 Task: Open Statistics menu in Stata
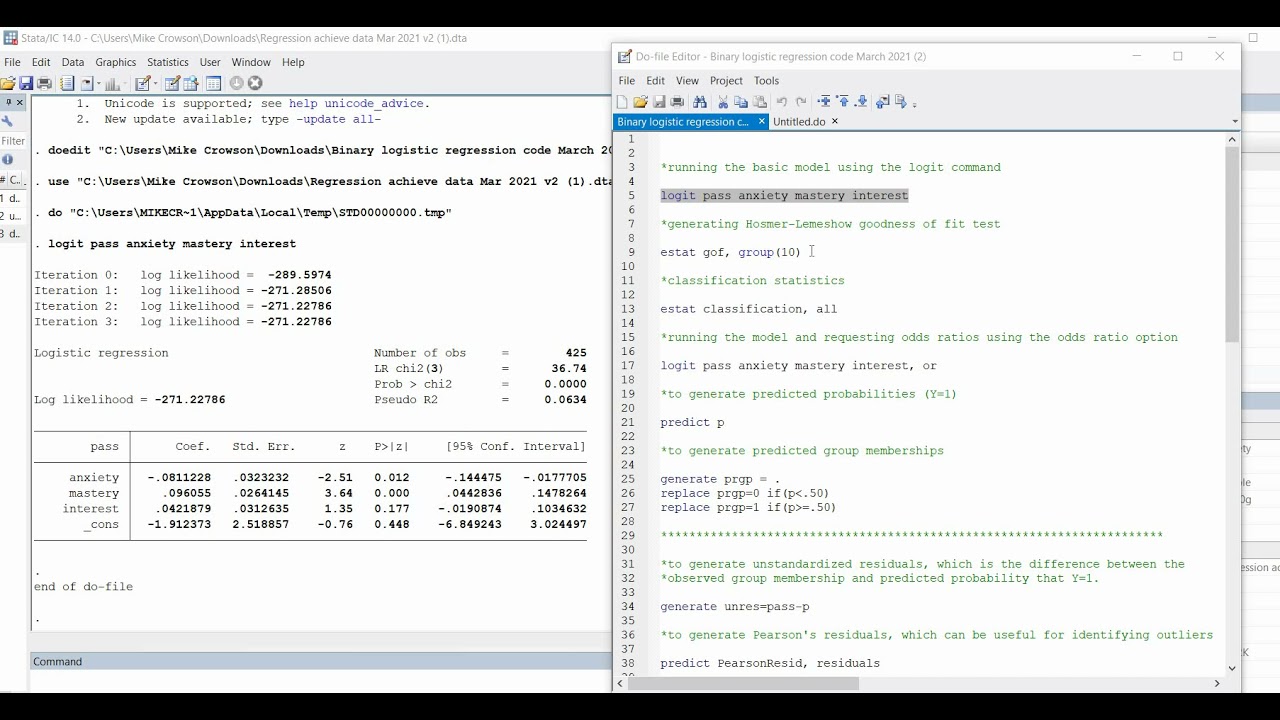coord(168,62)
